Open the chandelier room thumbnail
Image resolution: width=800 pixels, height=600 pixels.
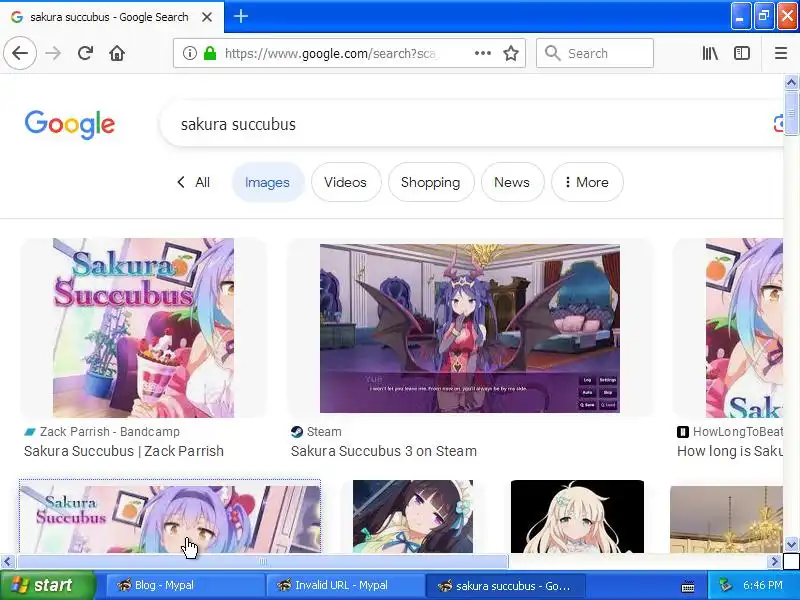tap(727, 519)
